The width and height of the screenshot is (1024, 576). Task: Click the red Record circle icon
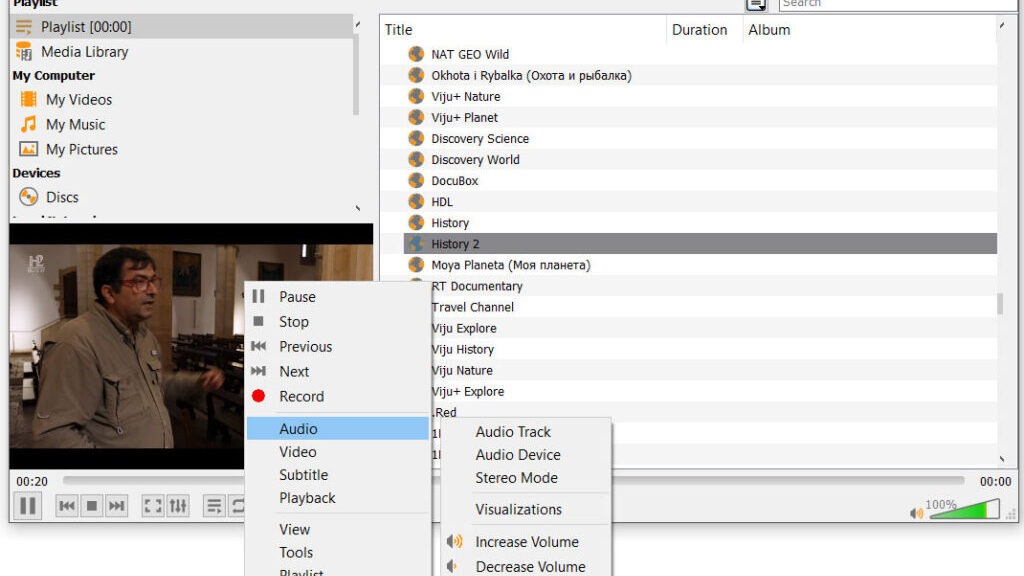pos(259,396)
